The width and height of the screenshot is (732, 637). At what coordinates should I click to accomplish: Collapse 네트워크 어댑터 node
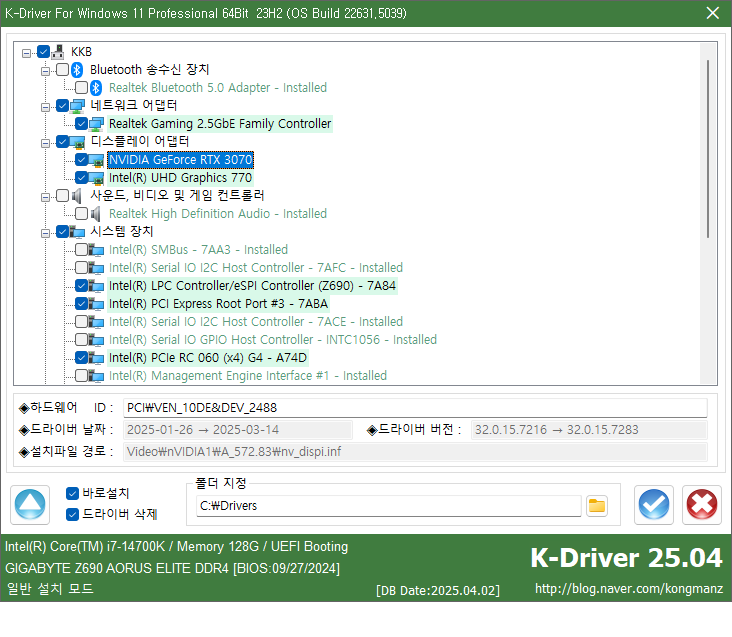click(x=45, y=107)
